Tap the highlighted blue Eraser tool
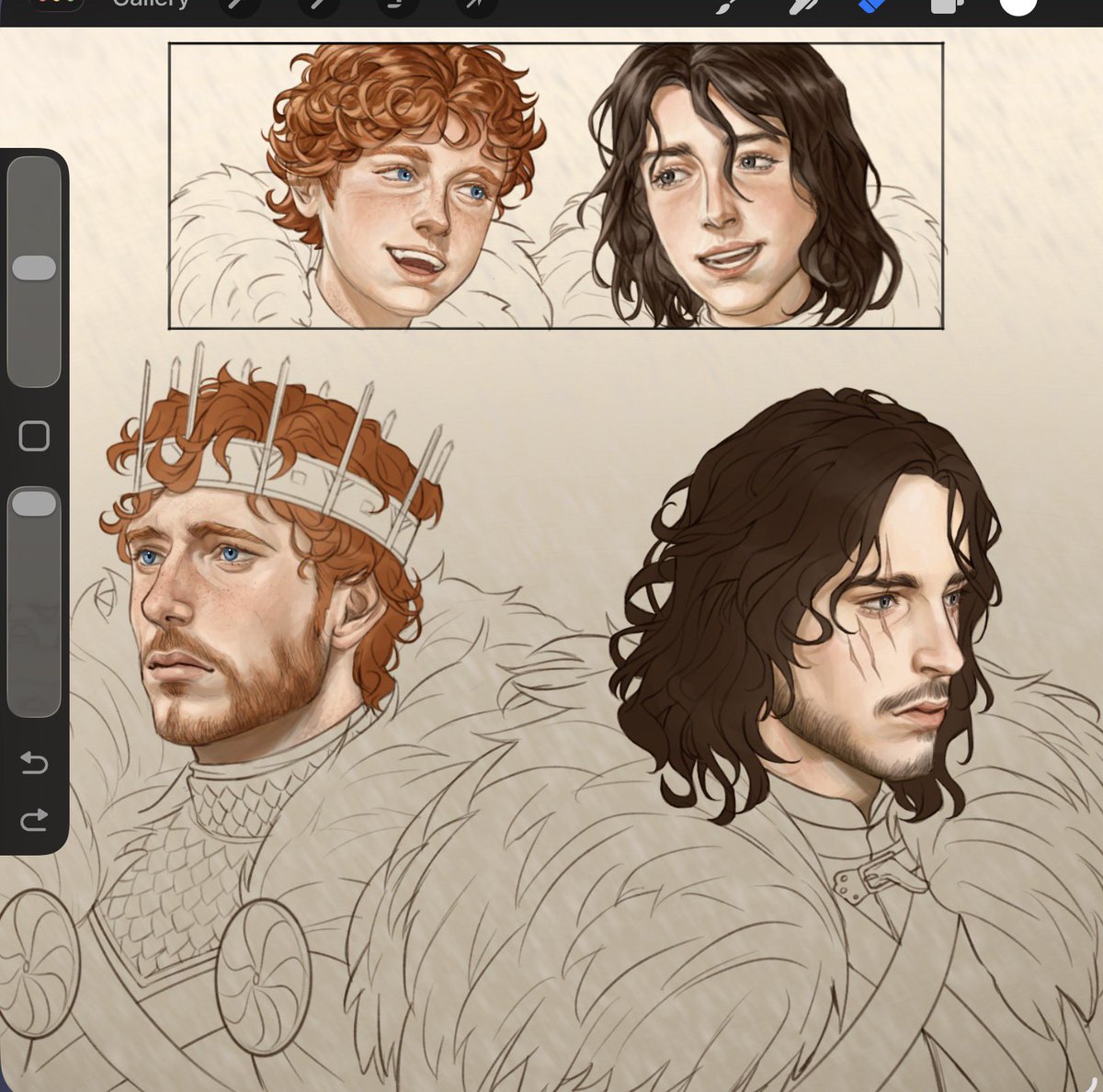Viewport: 1103px width, 1092px height. (870, 6)
